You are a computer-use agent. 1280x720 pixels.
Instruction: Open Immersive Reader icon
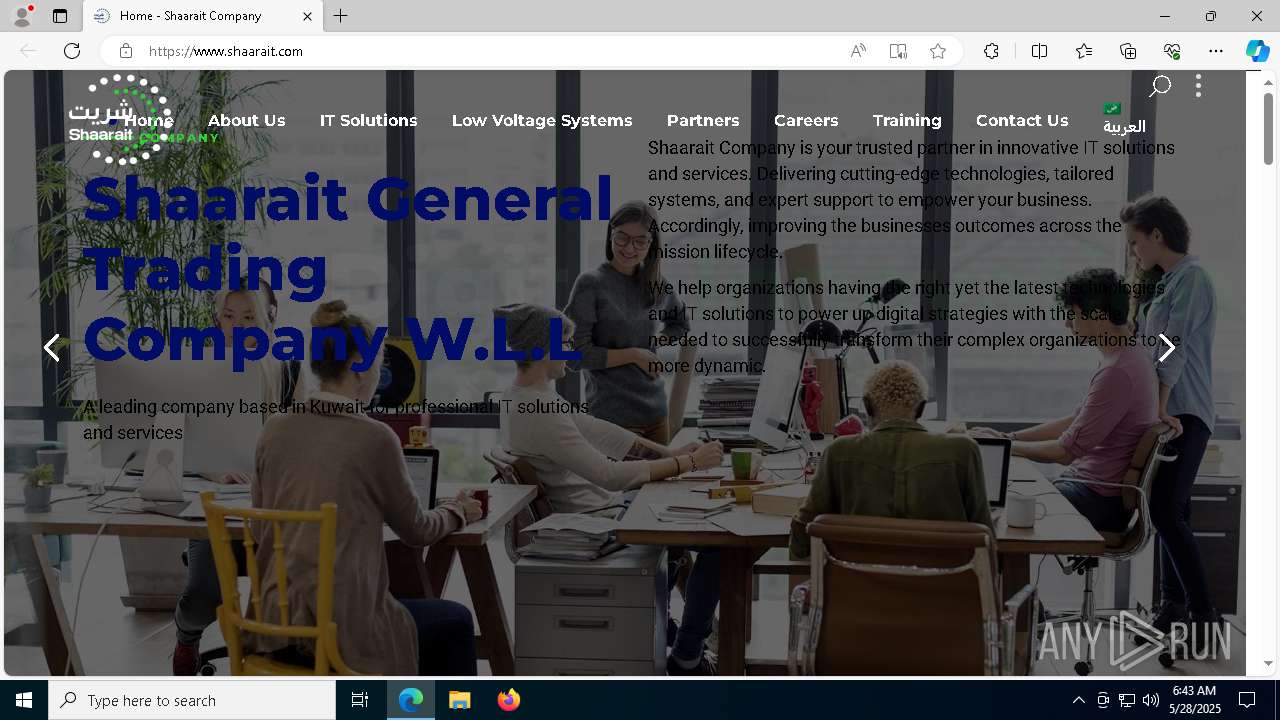coord(898,51)
